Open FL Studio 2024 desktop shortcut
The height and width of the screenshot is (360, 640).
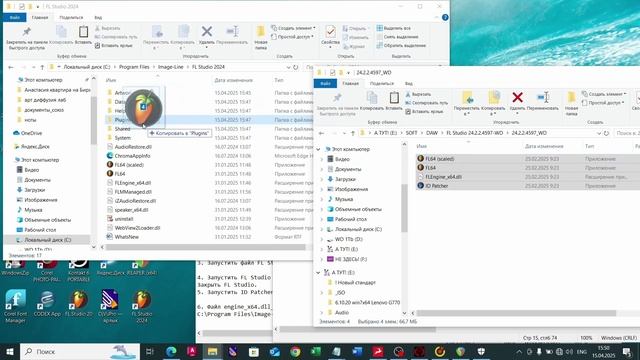pyautogui.click(x=142, y=307)
